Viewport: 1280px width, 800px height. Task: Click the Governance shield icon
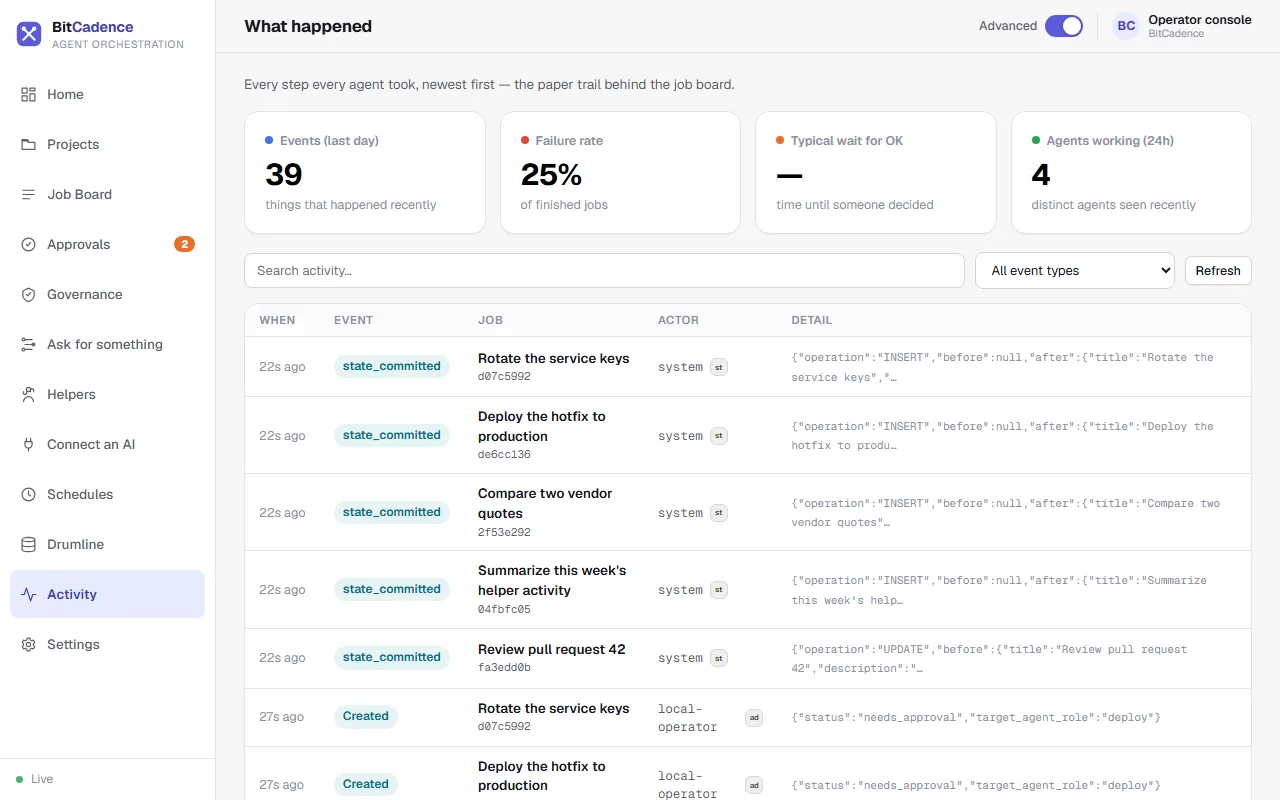[x=28, y=294]
